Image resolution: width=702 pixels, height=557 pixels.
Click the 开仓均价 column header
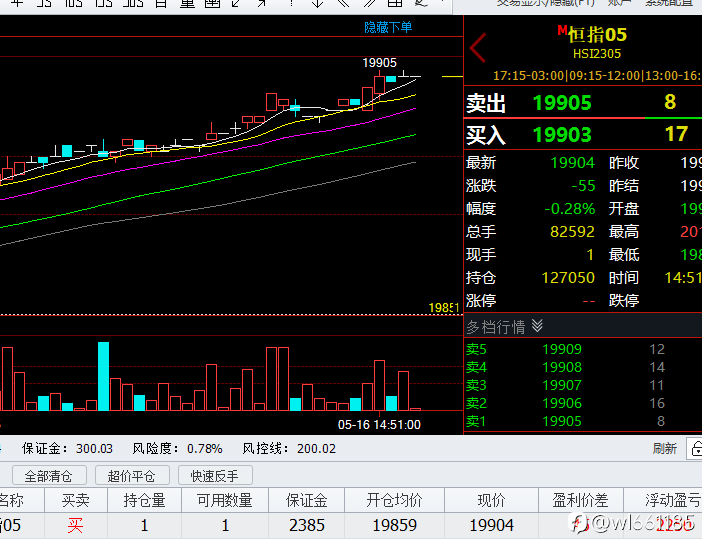[394, 500]
